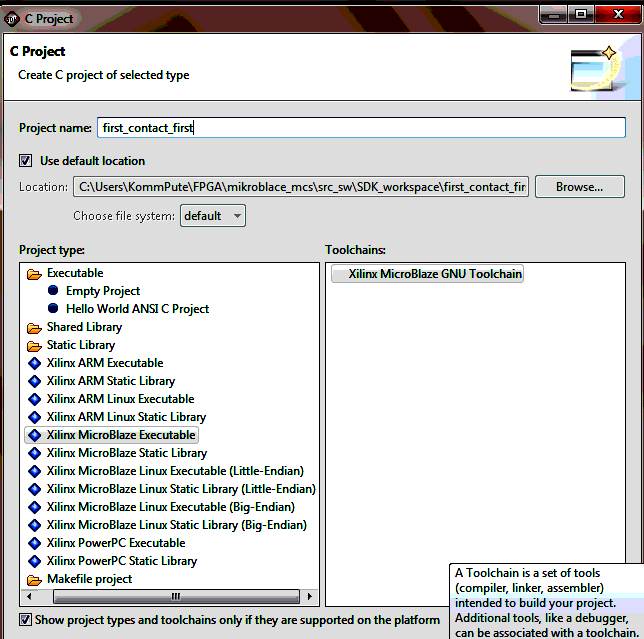This screenshot has height=639, width=644.
Task: Open the Choose file system dropdown
Action: point(213,216)
